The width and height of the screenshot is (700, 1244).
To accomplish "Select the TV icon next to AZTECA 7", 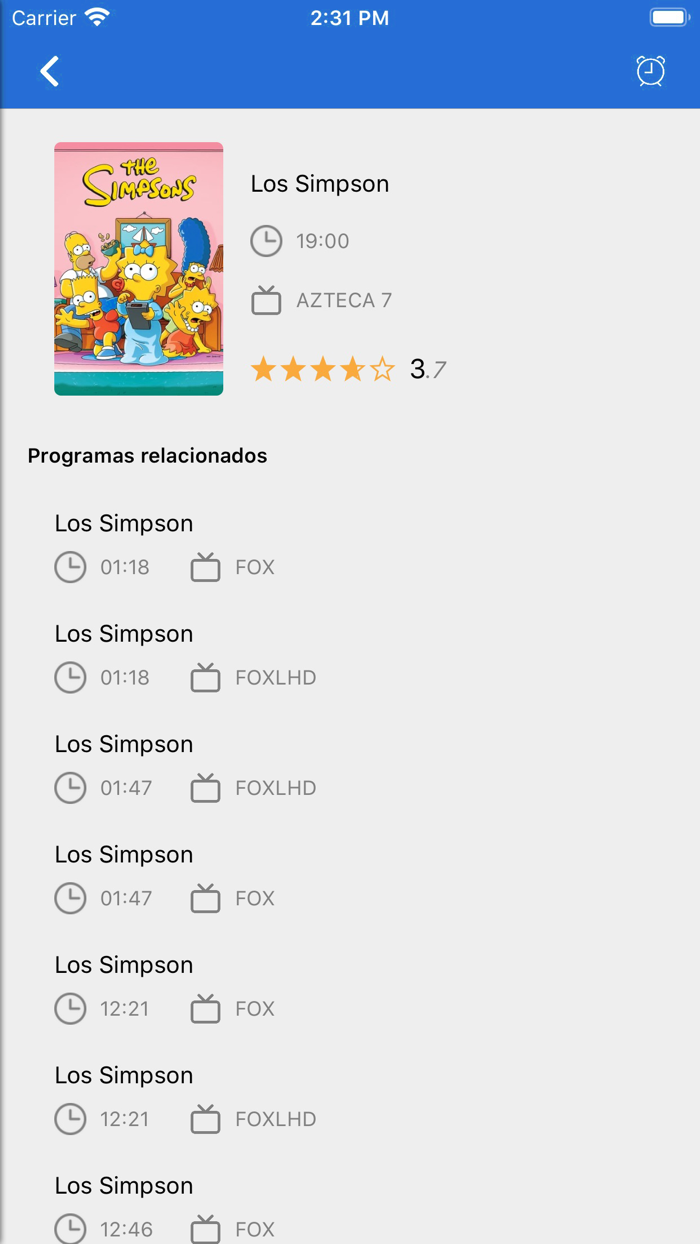I will click(266, 300).
